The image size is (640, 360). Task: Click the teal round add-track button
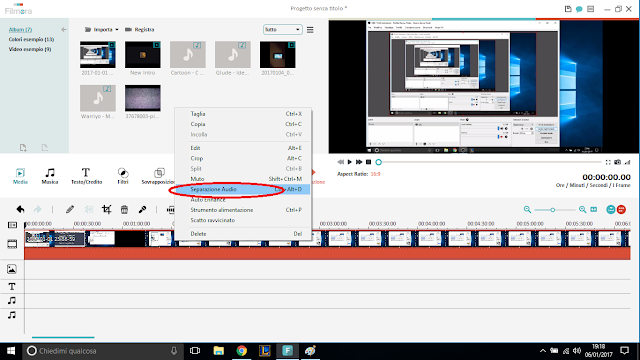point(611,209)
